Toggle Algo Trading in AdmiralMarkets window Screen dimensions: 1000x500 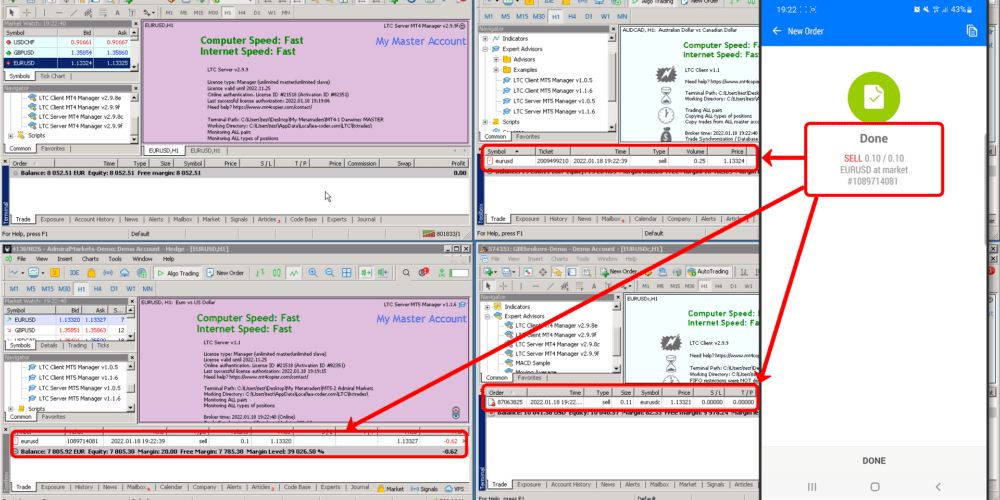pos(178,273)
